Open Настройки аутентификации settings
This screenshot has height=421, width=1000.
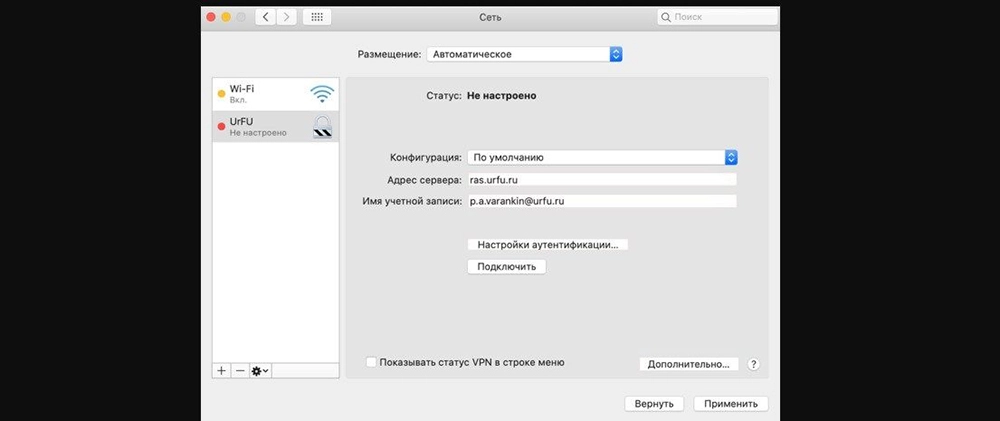click(x=547, y=244)
